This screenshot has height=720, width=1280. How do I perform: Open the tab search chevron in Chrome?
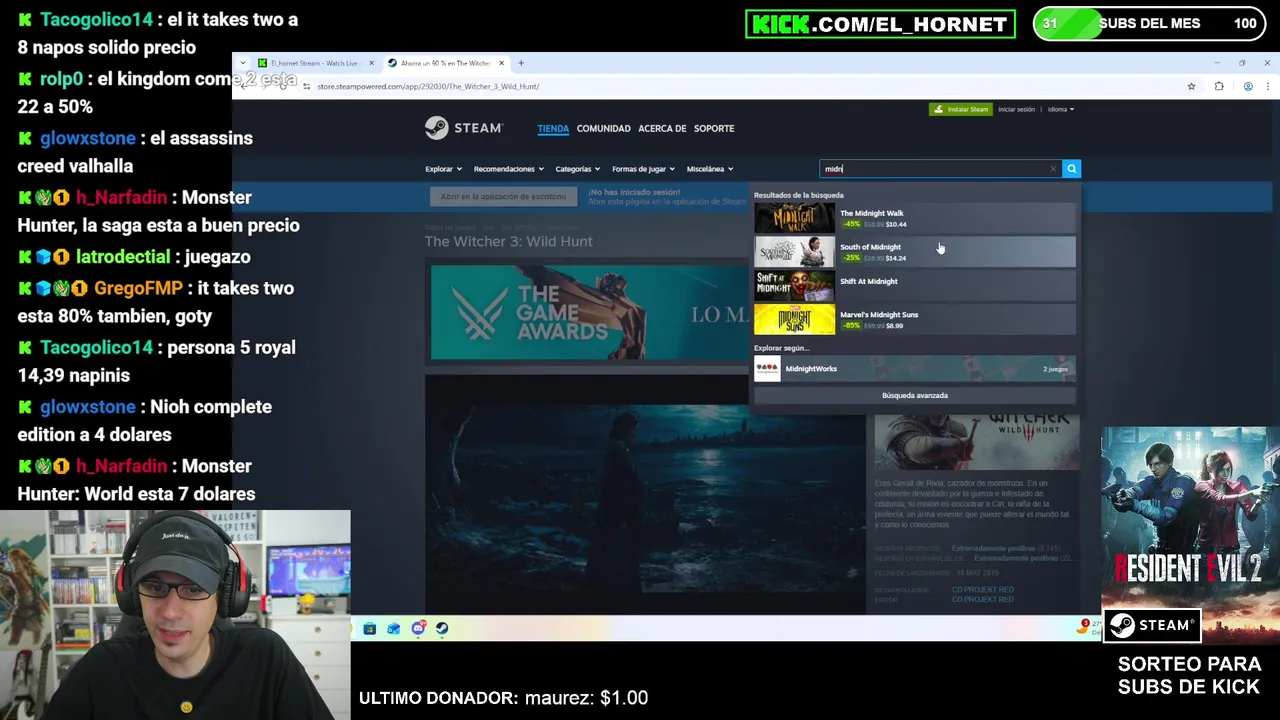click(242, 63)
